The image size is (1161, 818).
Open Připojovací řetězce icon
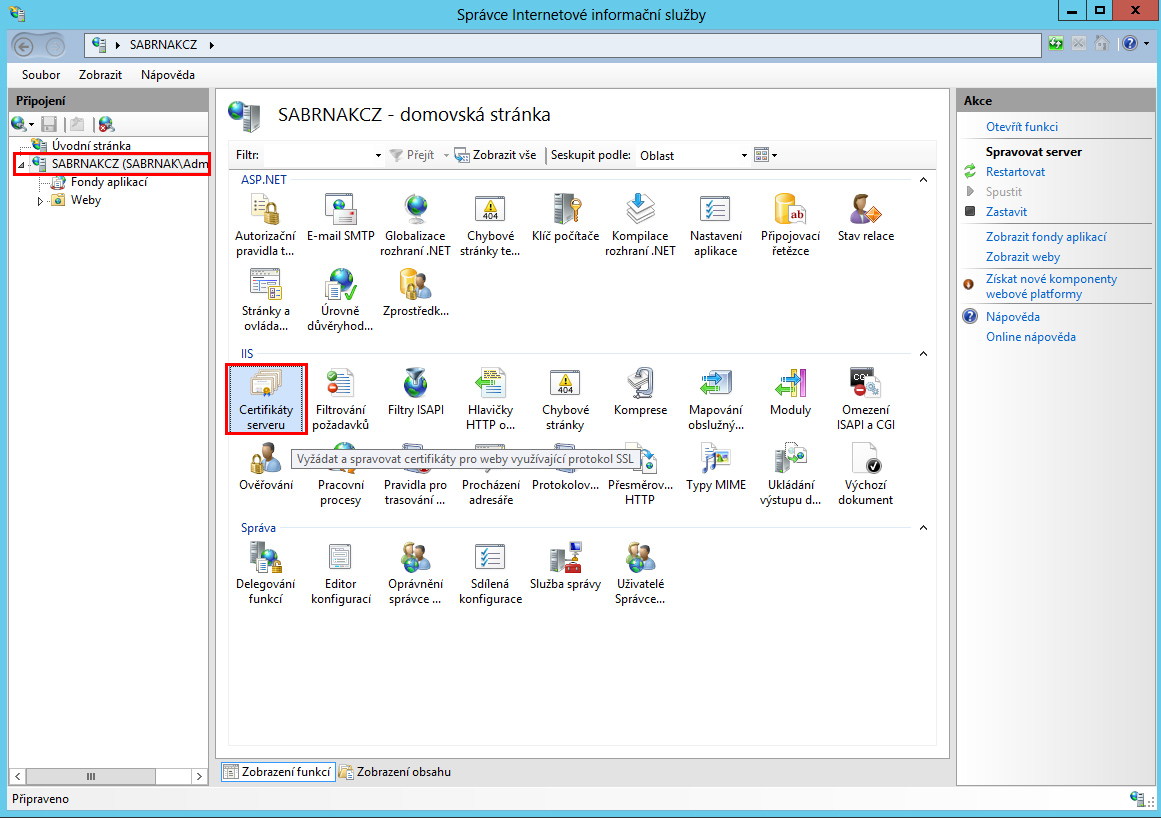pyautogui.click(x=790, y=225)
